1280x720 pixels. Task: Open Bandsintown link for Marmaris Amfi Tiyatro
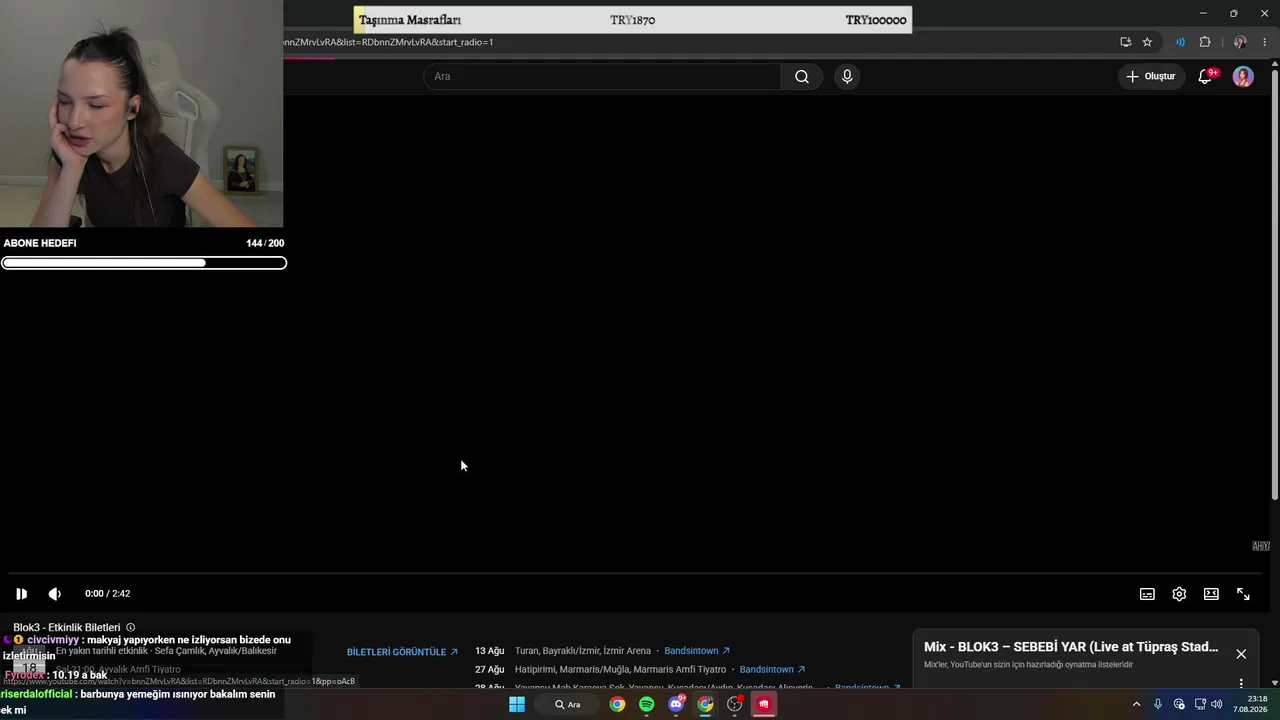[x=772, y=670]
